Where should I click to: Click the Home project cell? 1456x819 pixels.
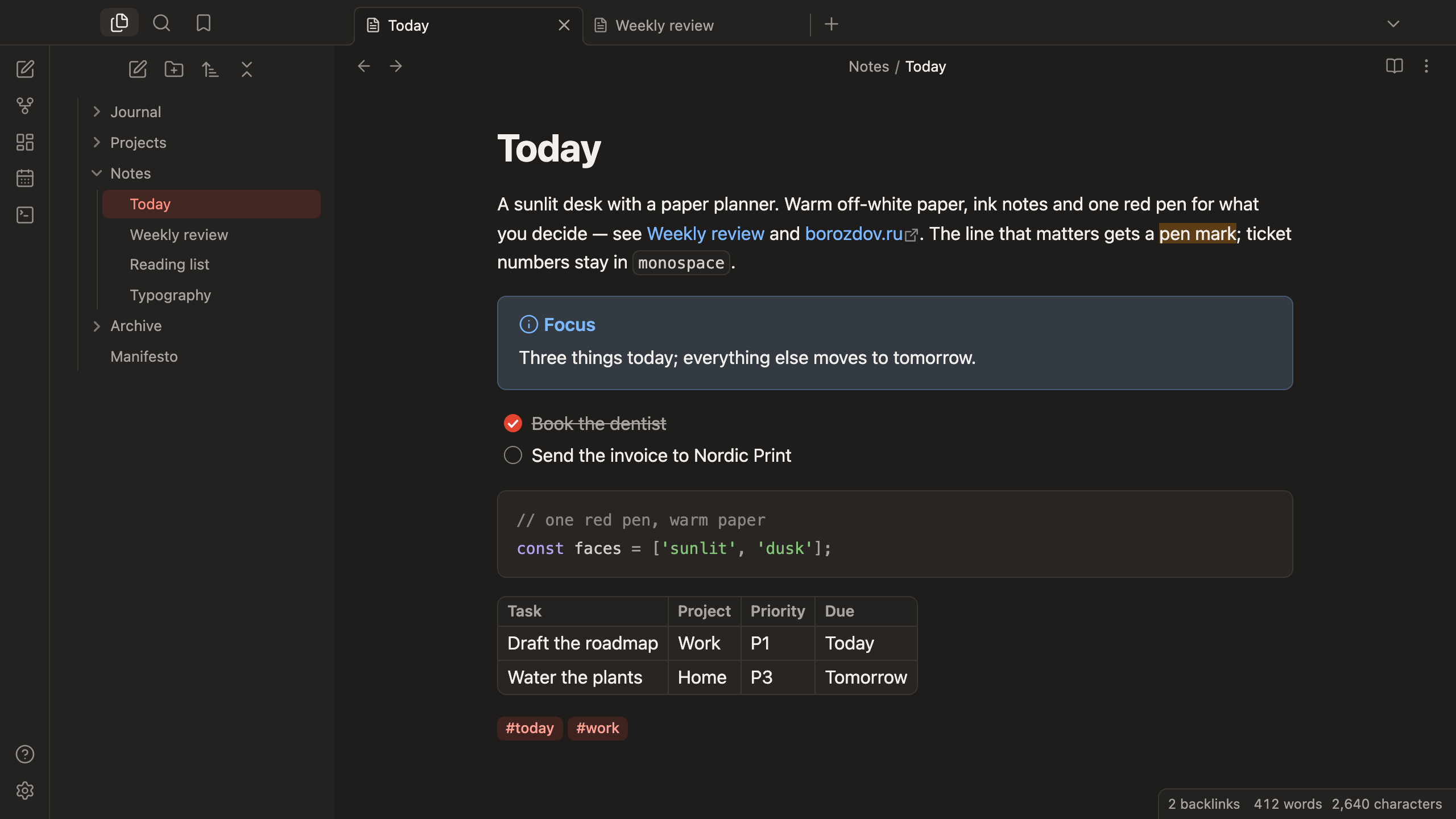704,677
